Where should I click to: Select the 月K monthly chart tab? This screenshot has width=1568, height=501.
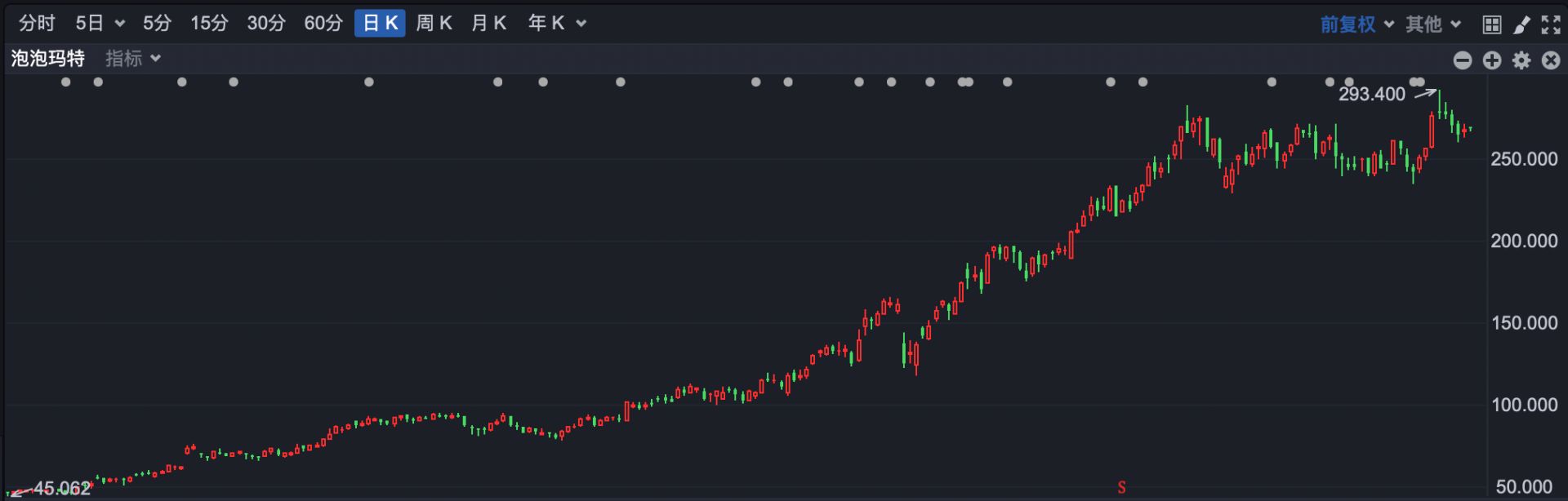coord(488,24)
